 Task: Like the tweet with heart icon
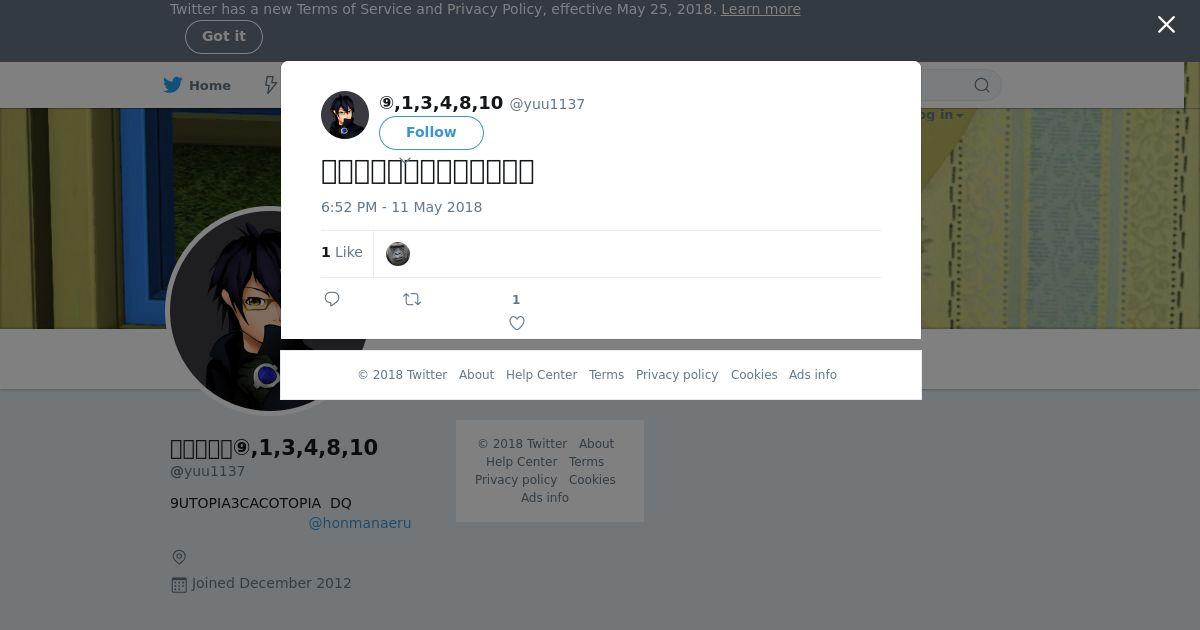pos(517,323)
